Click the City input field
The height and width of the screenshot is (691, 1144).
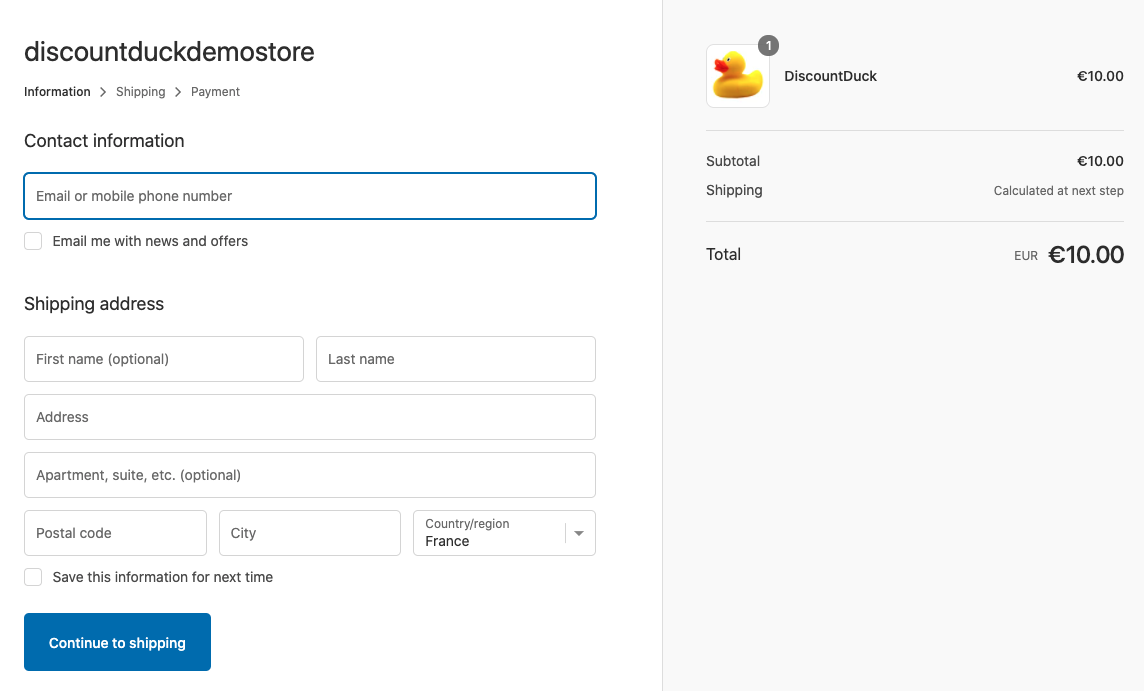coord(310,533)
